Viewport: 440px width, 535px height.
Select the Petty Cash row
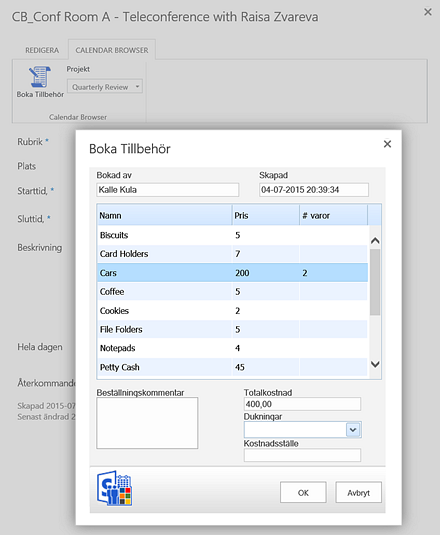pyautogui.click(x=232, y=367)
